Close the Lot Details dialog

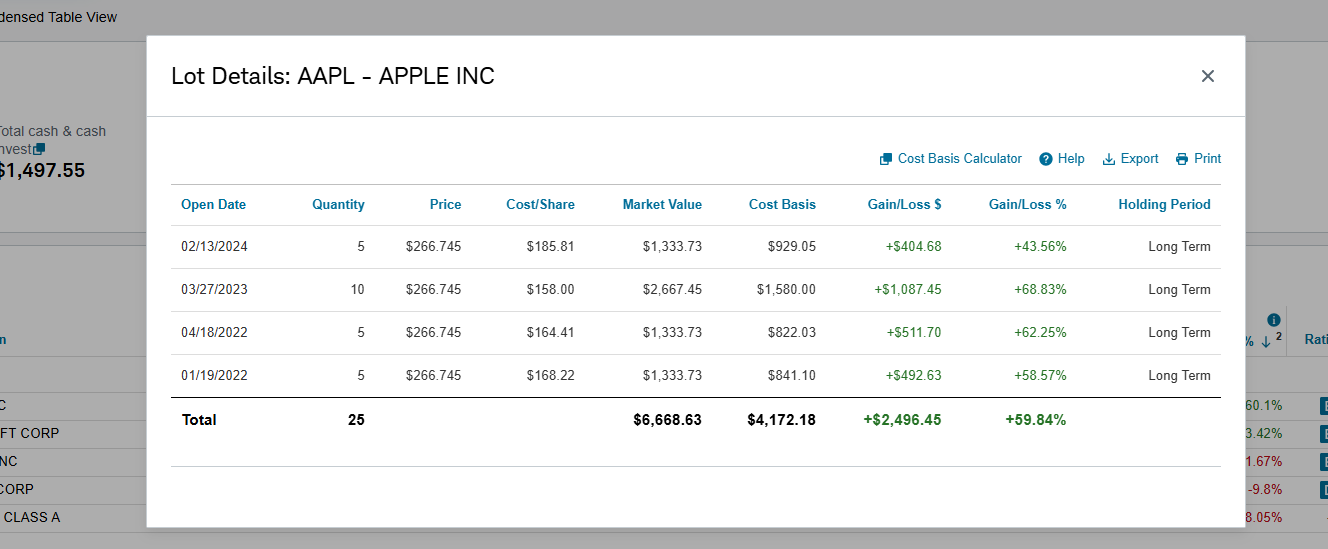pyautogui.click(x=1207, y=76)
